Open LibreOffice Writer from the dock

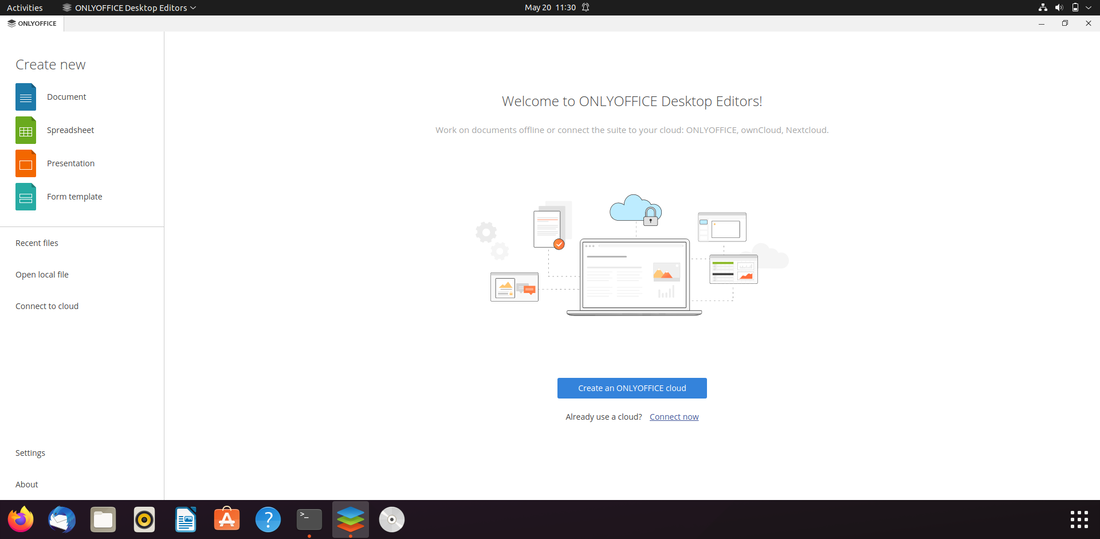(x=186, y=519)
